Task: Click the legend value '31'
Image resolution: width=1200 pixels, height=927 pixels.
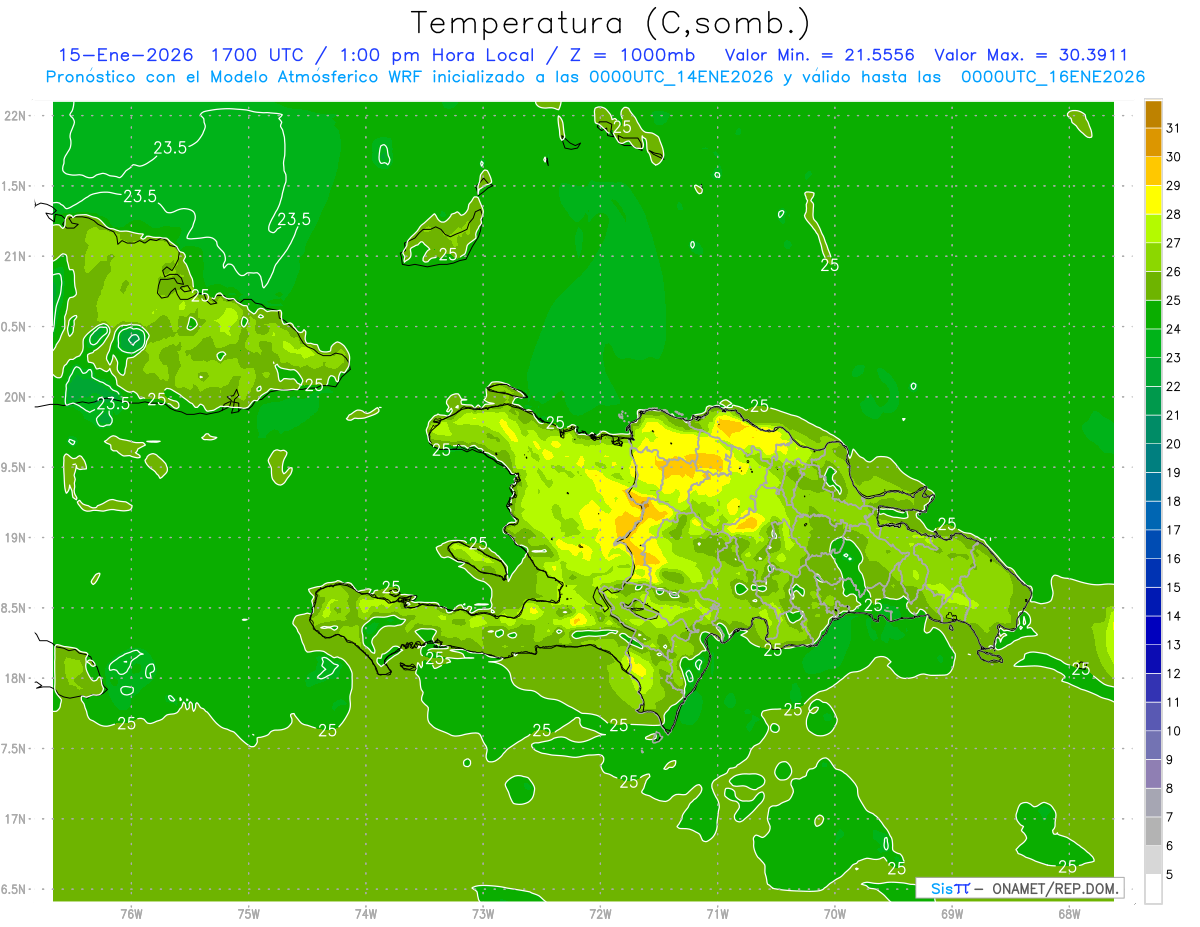Action: click(1174, 128)
